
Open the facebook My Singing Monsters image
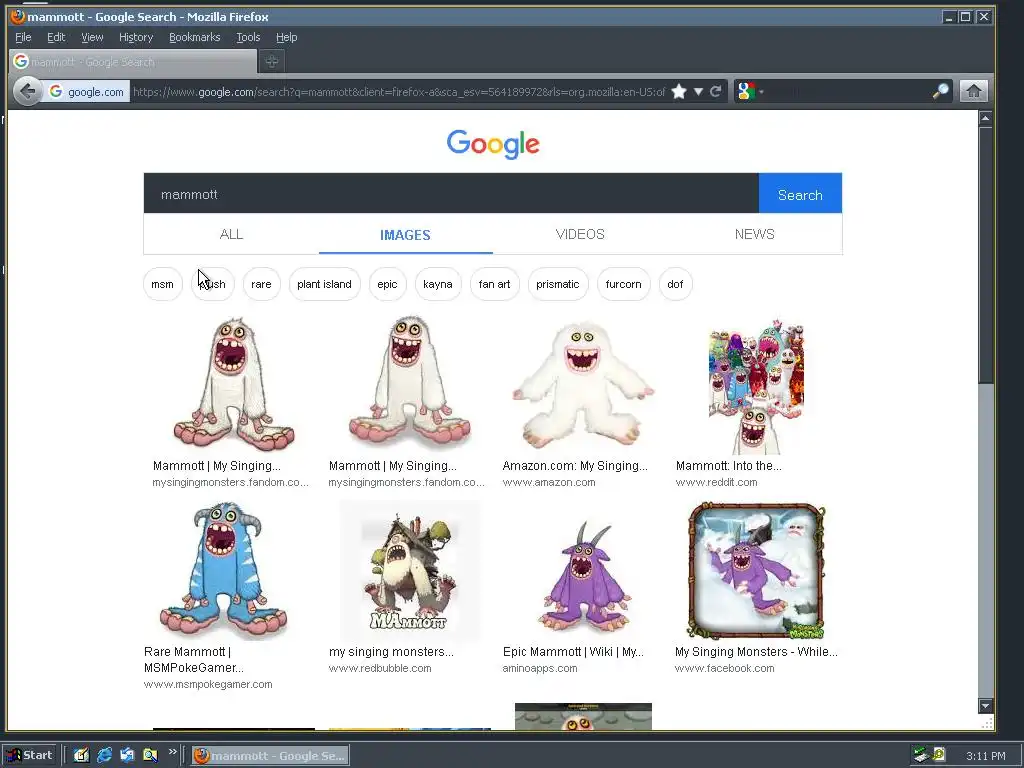click(x=756, y=570)
